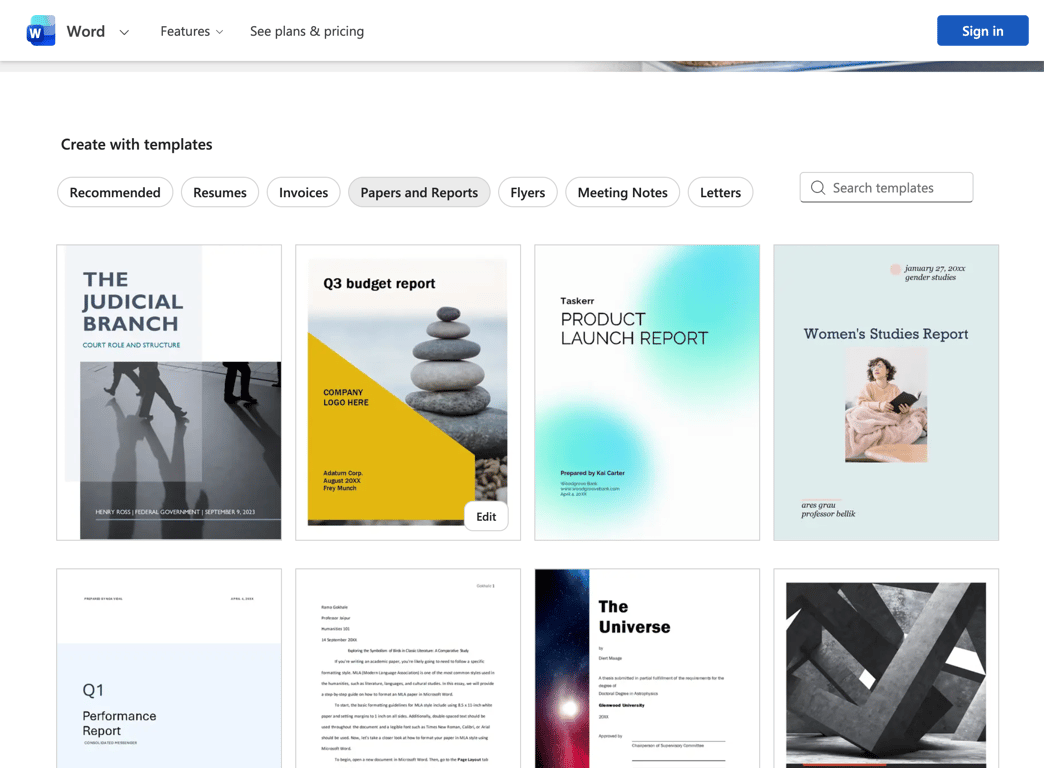Viewport: 1044px width, 768px height.
Task: Click the Search templates input field
Action: (x=886, y=187)
